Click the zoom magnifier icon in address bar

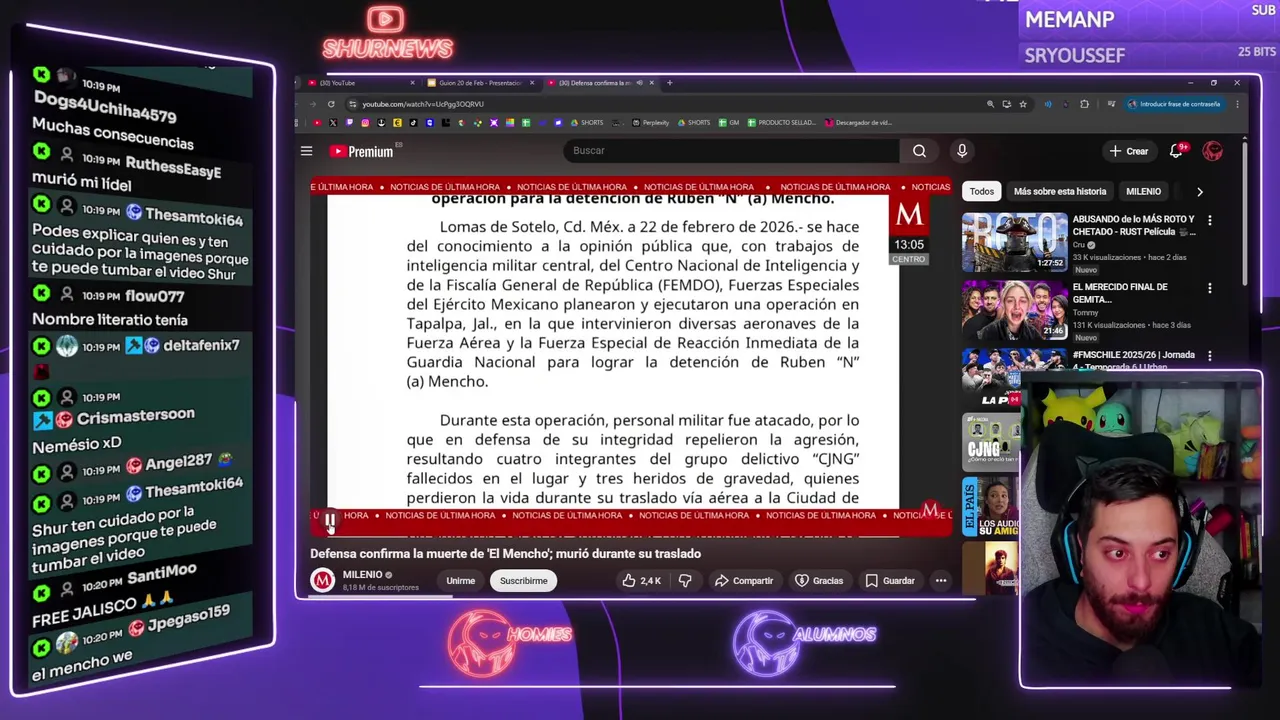[990, 104]
